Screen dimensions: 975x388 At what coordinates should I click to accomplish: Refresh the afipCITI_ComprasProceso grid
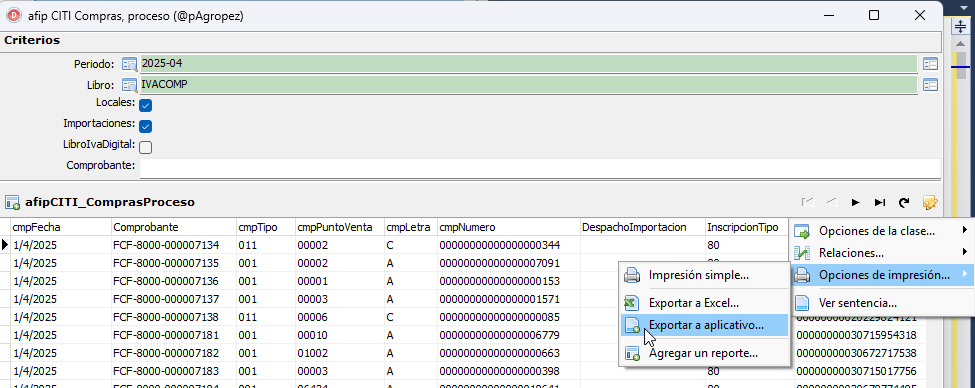pyautogui.click(x=905, y=202)
